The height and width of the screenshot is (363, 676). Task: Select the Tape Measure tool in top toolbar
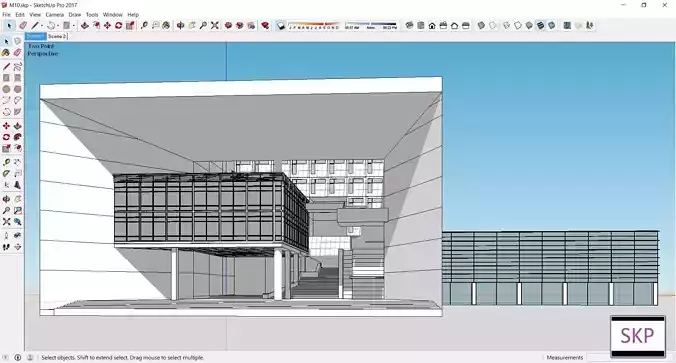[x=144, y=26]
